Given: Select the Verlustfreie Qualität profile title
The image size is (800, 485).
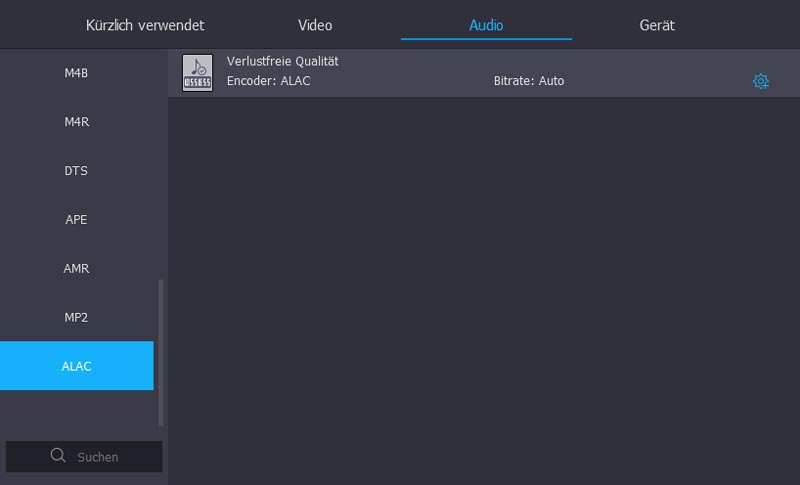Looking at the screenshot, I should [x=283, y=61].
